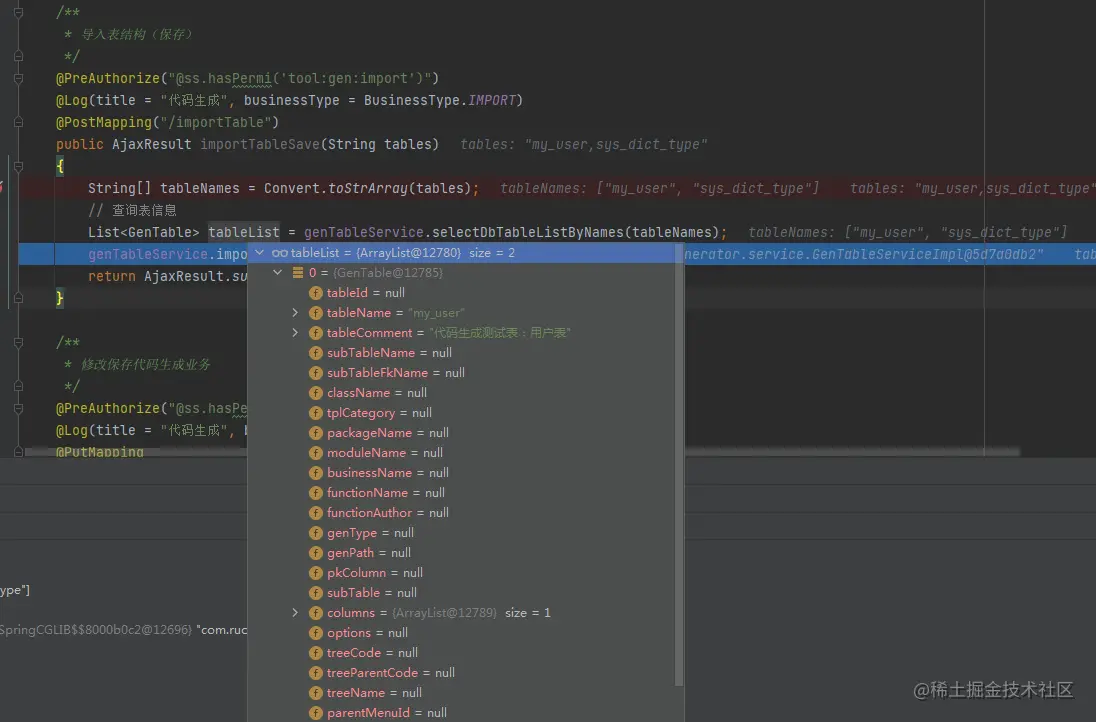Select the tableId = null row
The image size is (1096, 722).
click(x=461, y=293)
